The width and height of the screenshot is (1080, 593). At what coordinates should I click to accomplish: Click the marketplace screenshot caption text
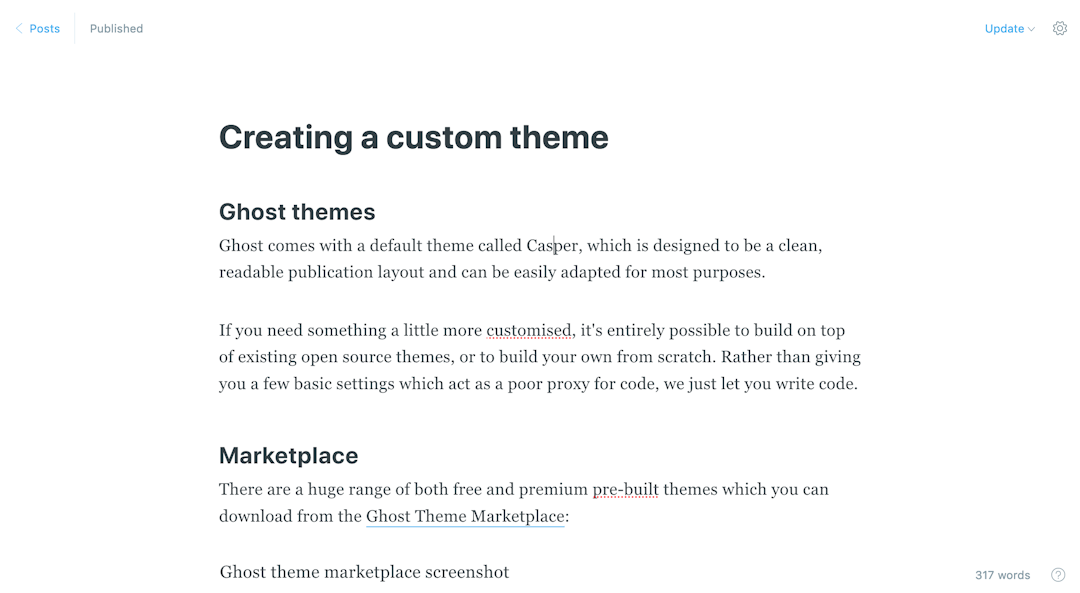click(x=364, y=571)
